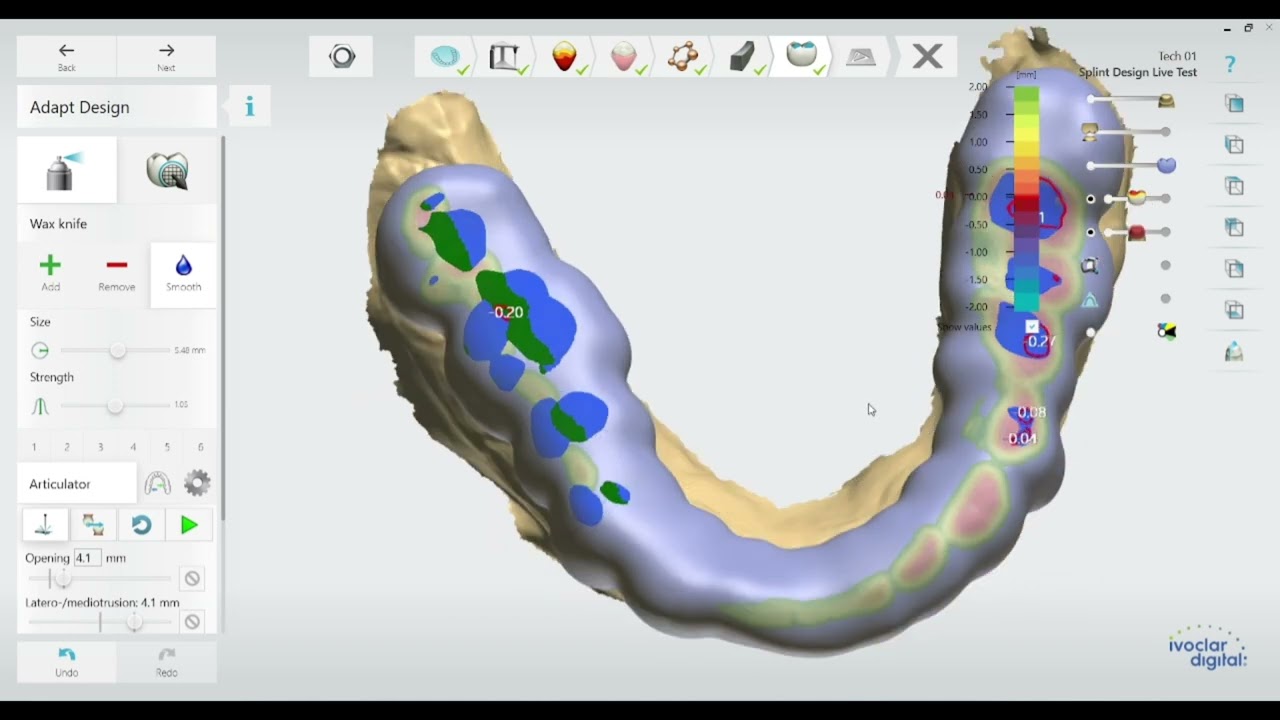Viewport: 1280px width, 720px height.
Task: Toggle the Show values checkbox
Action: point(1032,327)
